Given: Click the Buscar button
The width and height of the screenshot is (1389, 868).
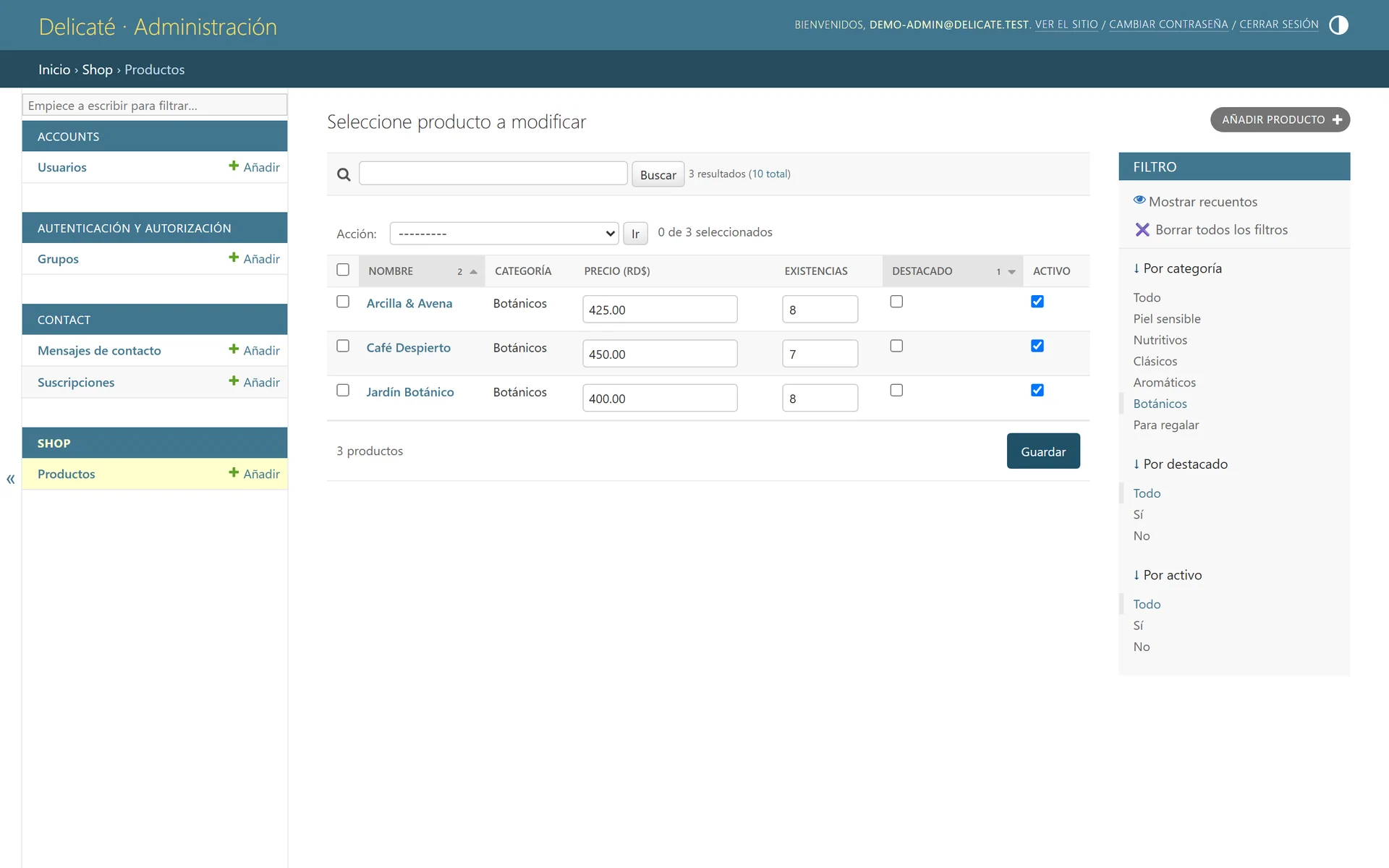Looking at the screenshot, I should [658, 174].
